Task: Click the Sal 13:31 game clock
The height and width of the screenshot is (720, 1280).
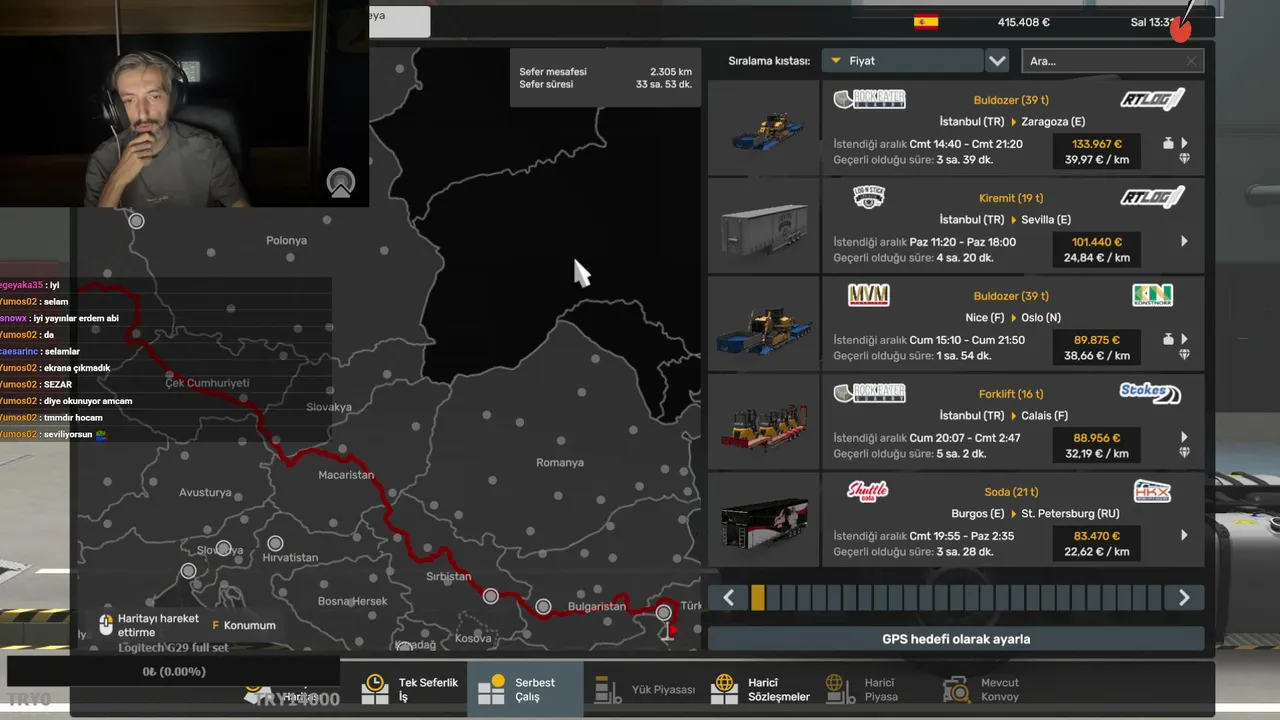Action: coord(1152,22)
